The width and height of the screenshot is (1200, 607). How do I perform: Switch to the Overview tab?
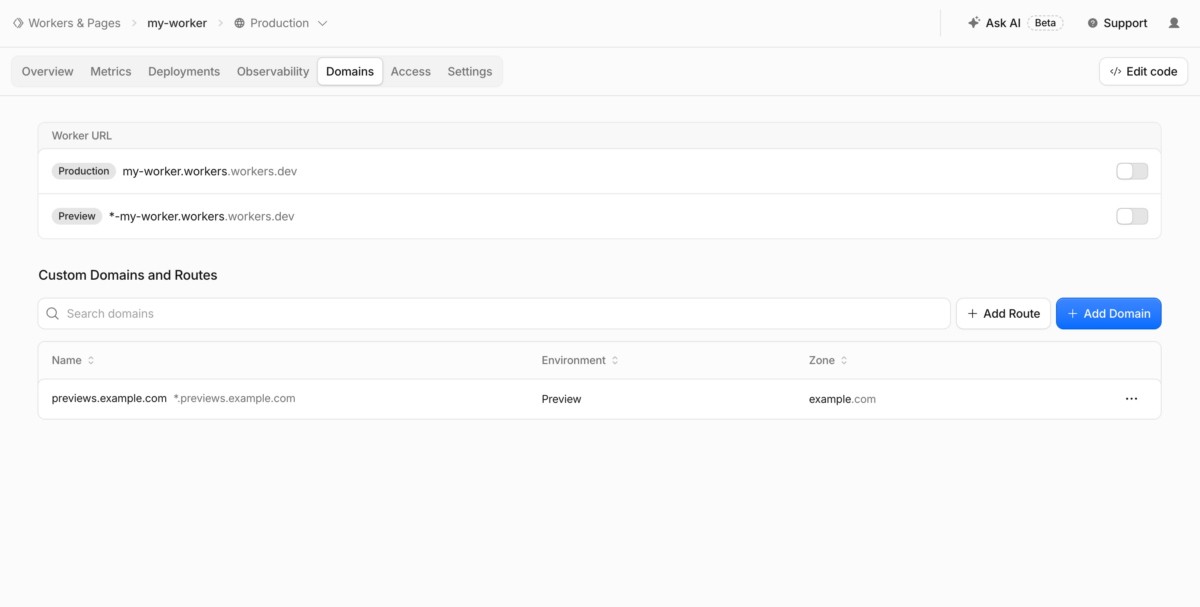[48, 72]
